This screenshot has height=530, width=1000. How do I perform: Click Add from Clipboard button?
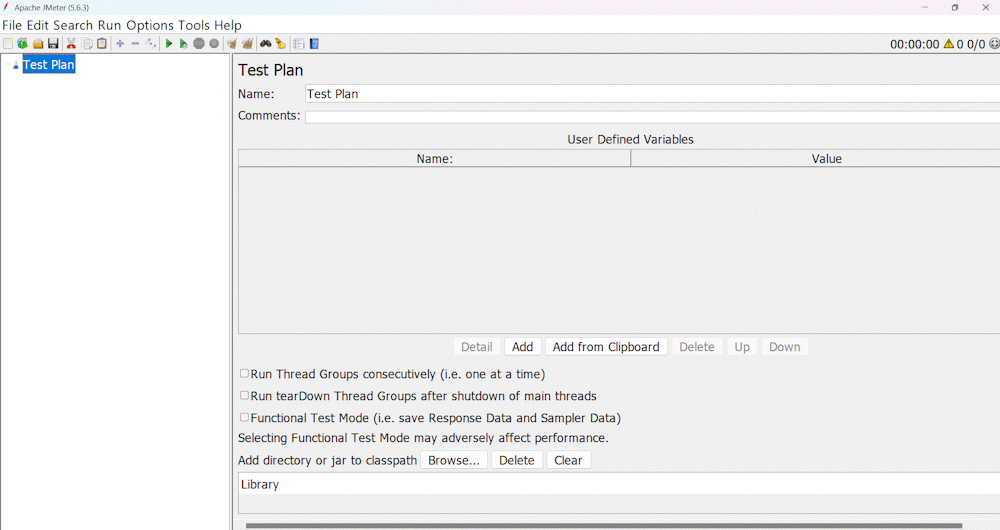(x=606, y=347)
